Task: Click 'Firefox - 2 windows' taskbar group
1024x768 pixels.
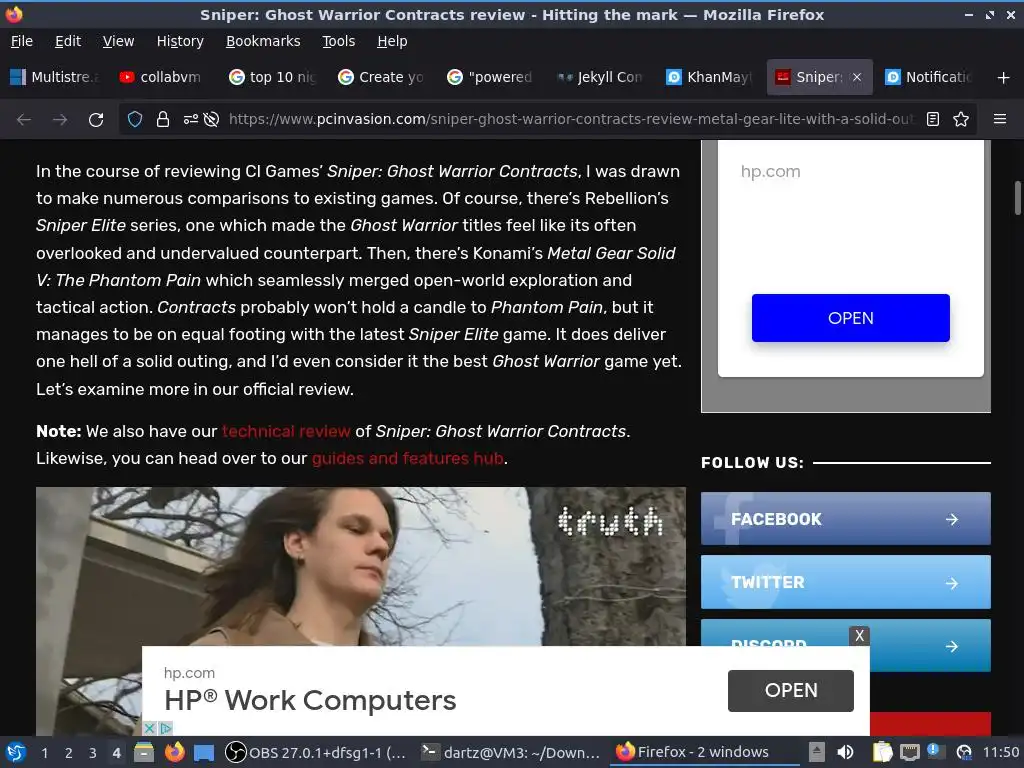Action: tap(705, 752)
